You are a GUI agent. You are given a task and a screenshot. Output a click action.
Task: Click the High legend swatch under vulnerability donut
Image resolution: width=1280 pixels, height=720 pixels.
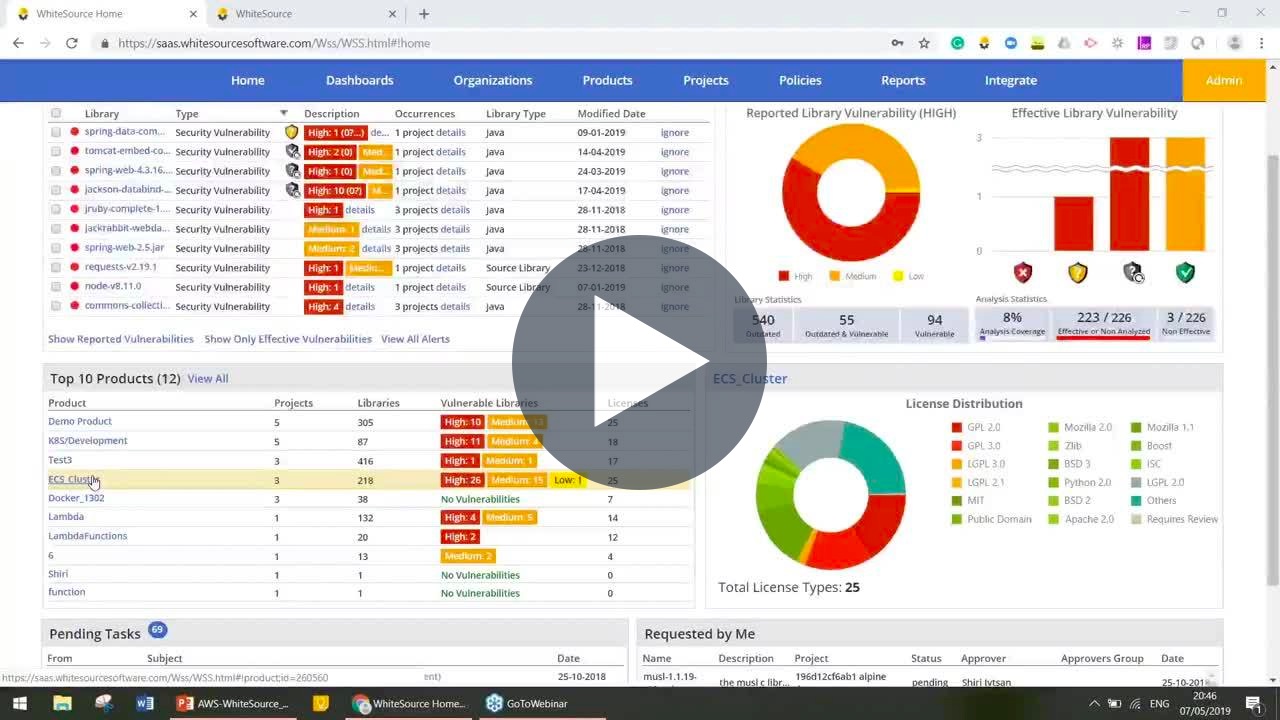point(784,276)
